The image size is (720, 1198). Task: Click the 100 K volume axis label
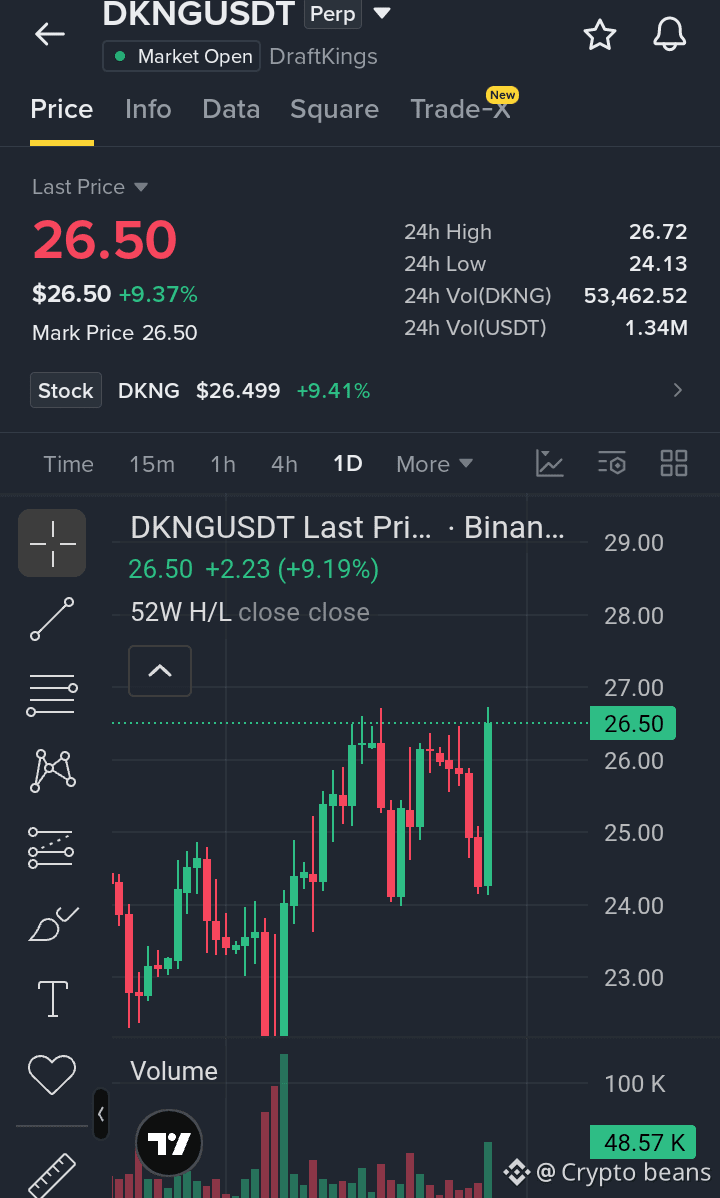(635, 1083)
